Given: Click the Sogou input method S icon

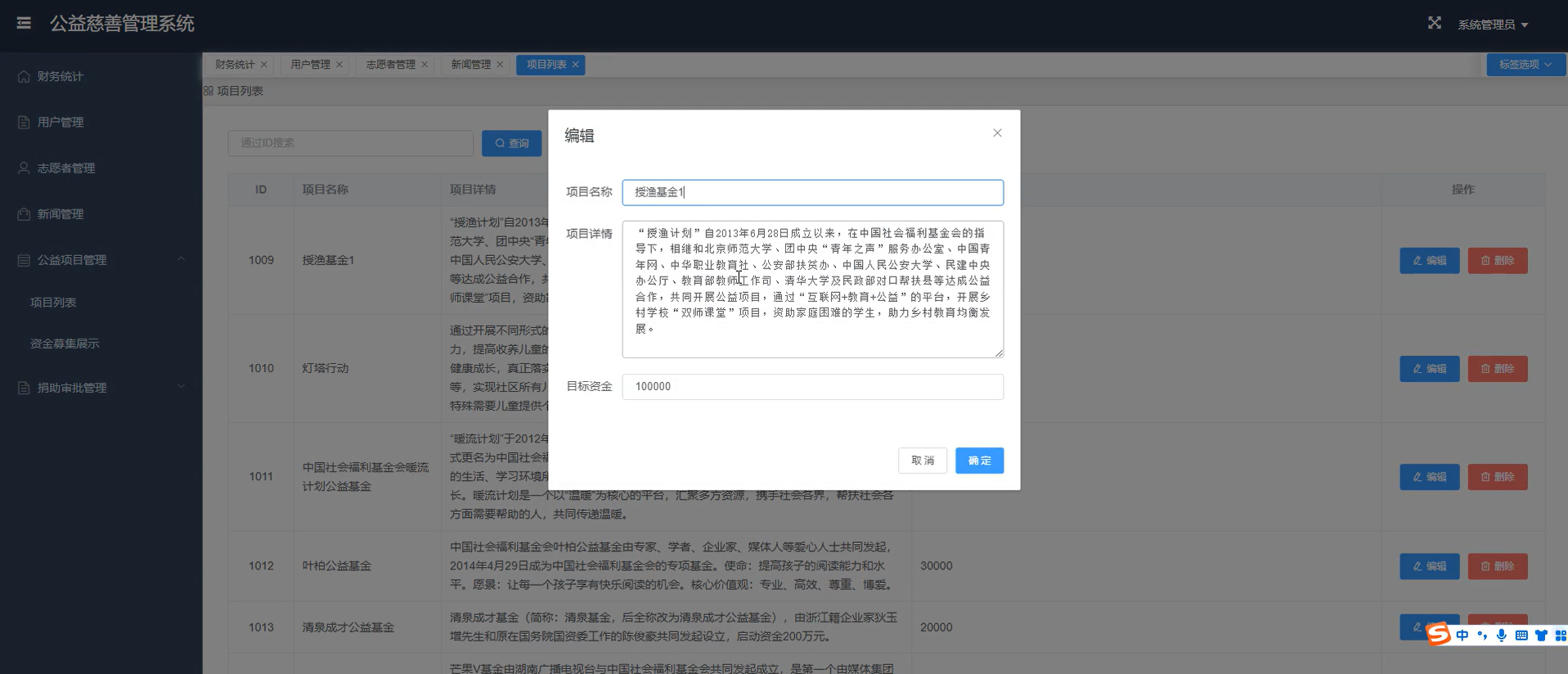Looking at the screenshot, I should point(1439,635).
